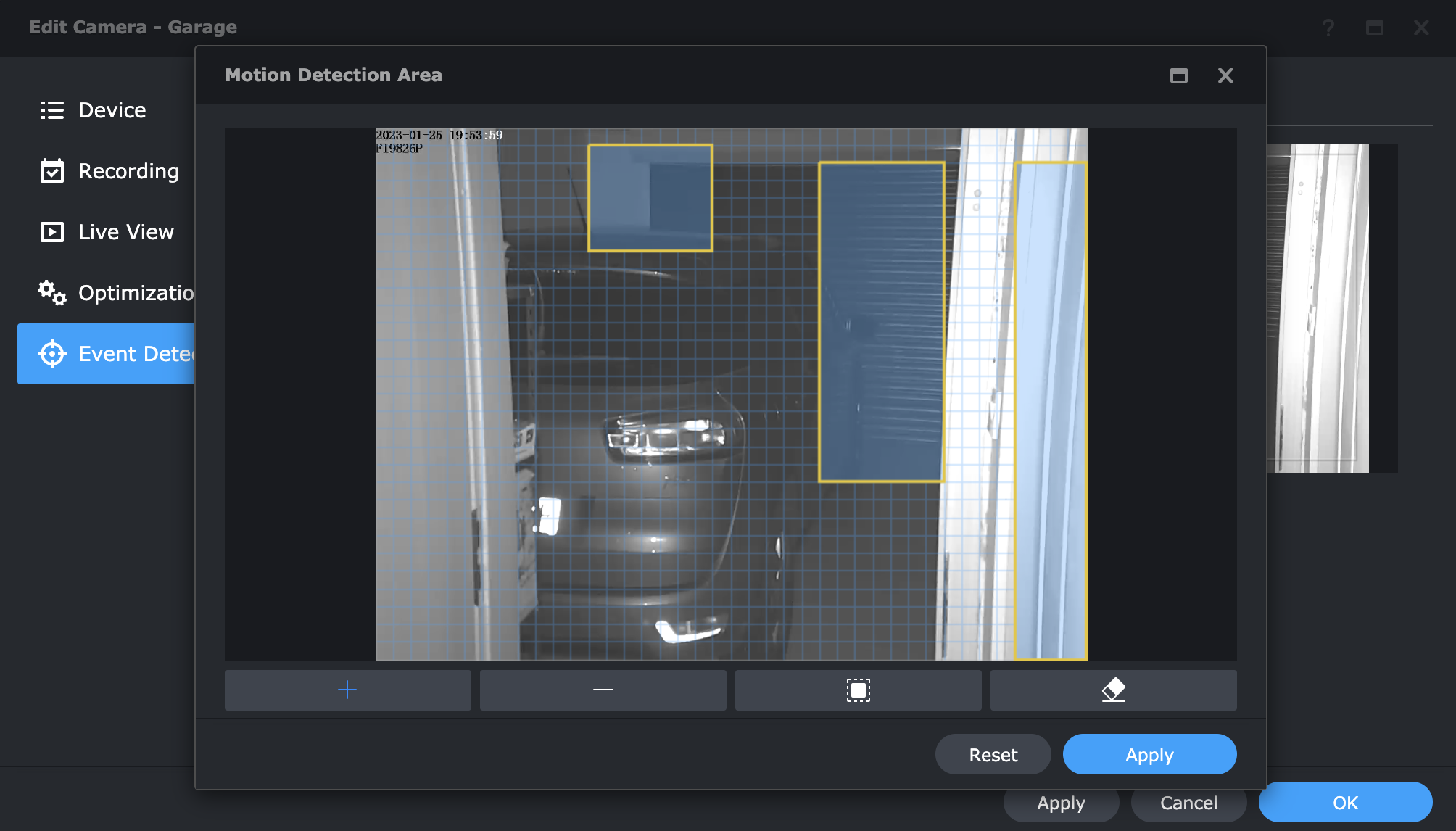Open the Optimization section

click(106, 293)
